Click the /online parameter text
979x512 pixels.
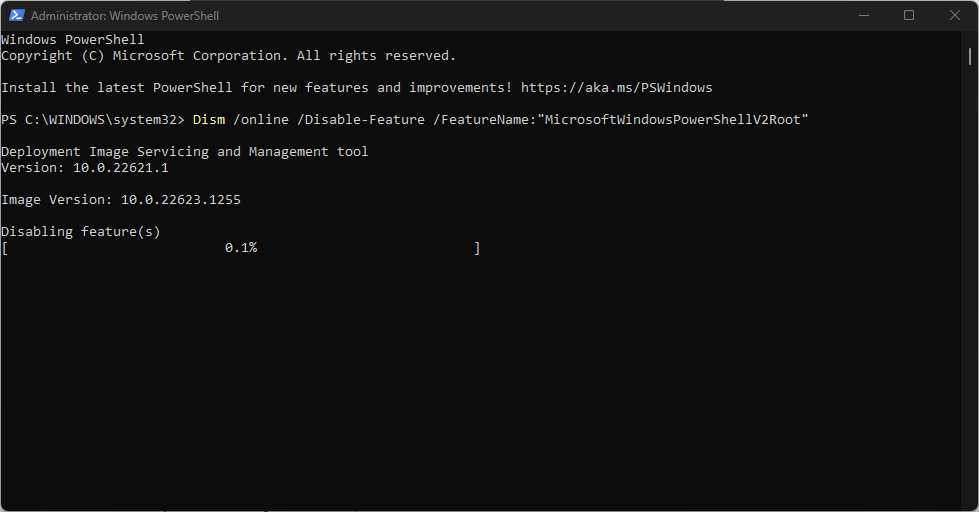[261, 119]
